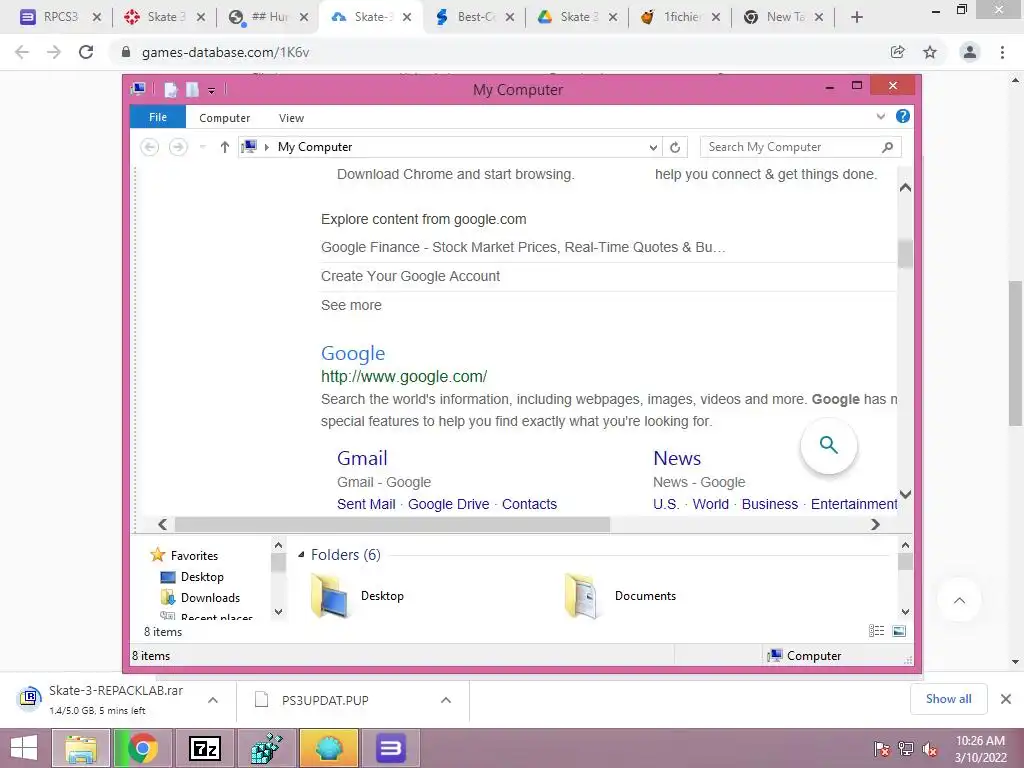Click the round floating search button
The width and height of the screenshot is (1024, 768).
[x=829, y=445]
